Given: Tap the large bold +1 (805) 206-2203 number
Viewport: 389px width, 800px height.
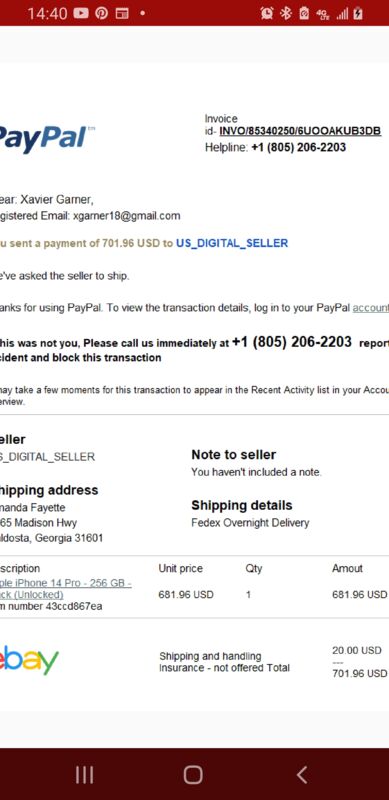Looking at the screenshot, I should pyautogui.click(x=291, y=341).
